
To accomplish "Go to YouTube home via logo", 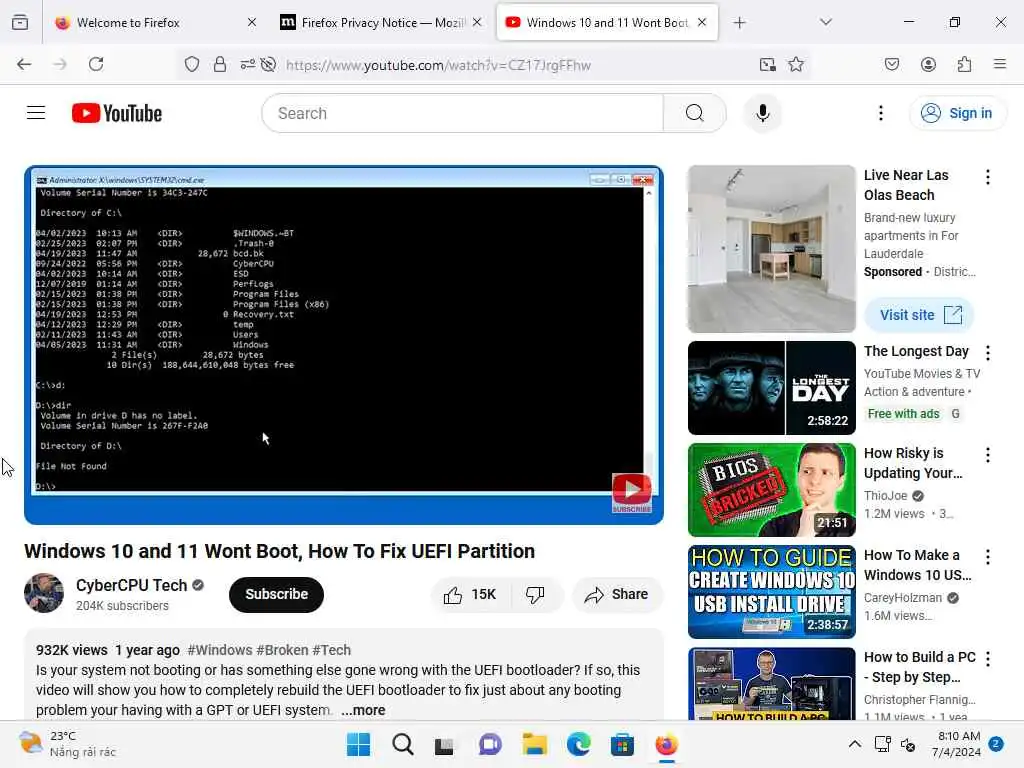I will click(117, 113).
